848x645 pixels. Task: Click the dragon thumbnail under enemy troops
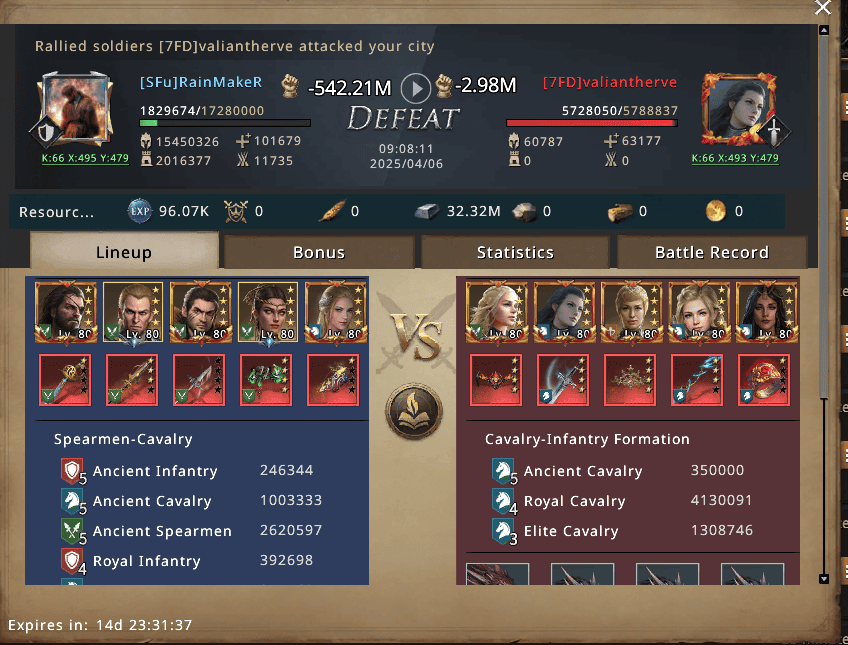497,574
